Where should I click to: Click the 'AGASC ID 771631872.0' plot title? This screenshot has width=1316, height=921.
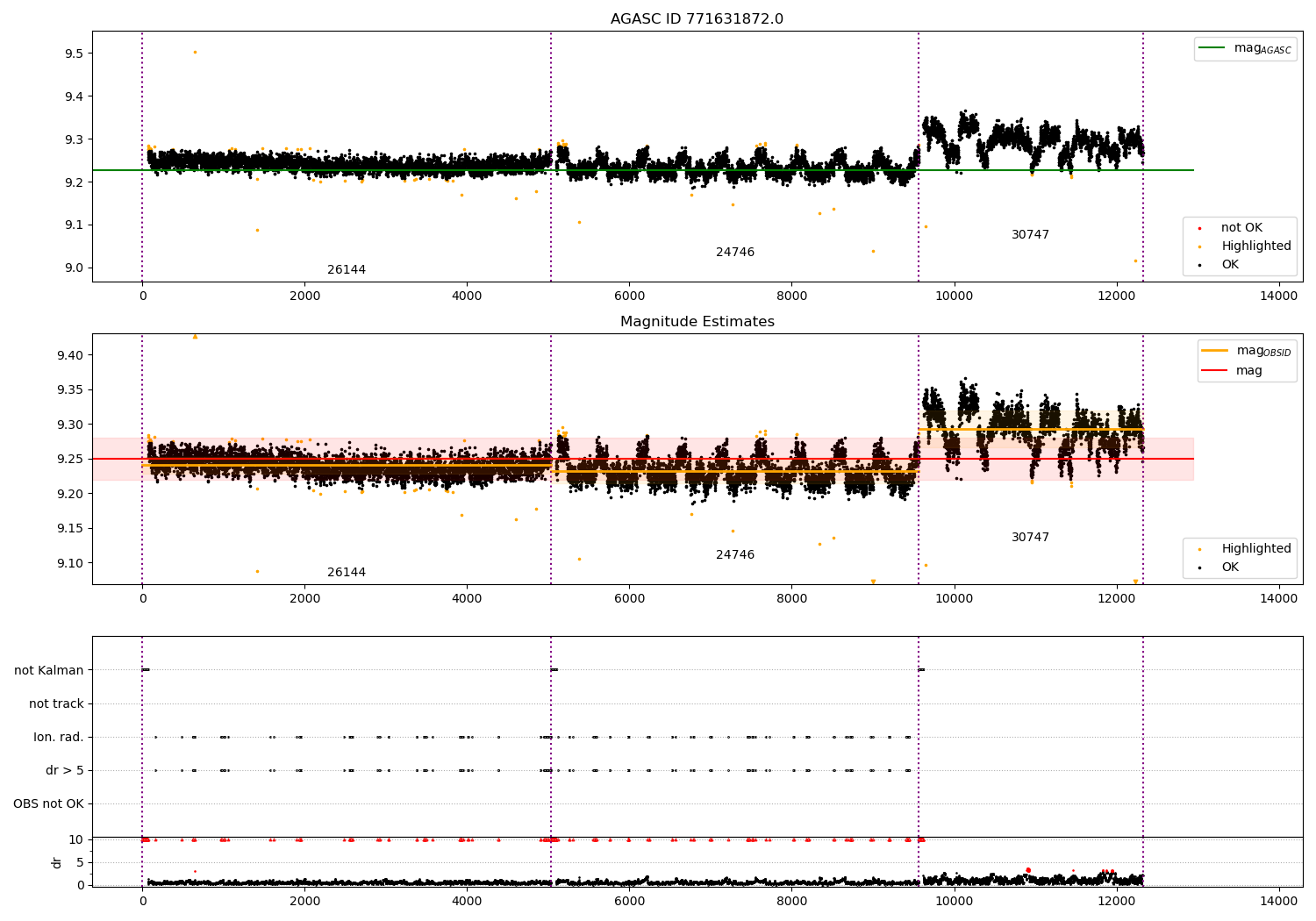coord(697,18)
